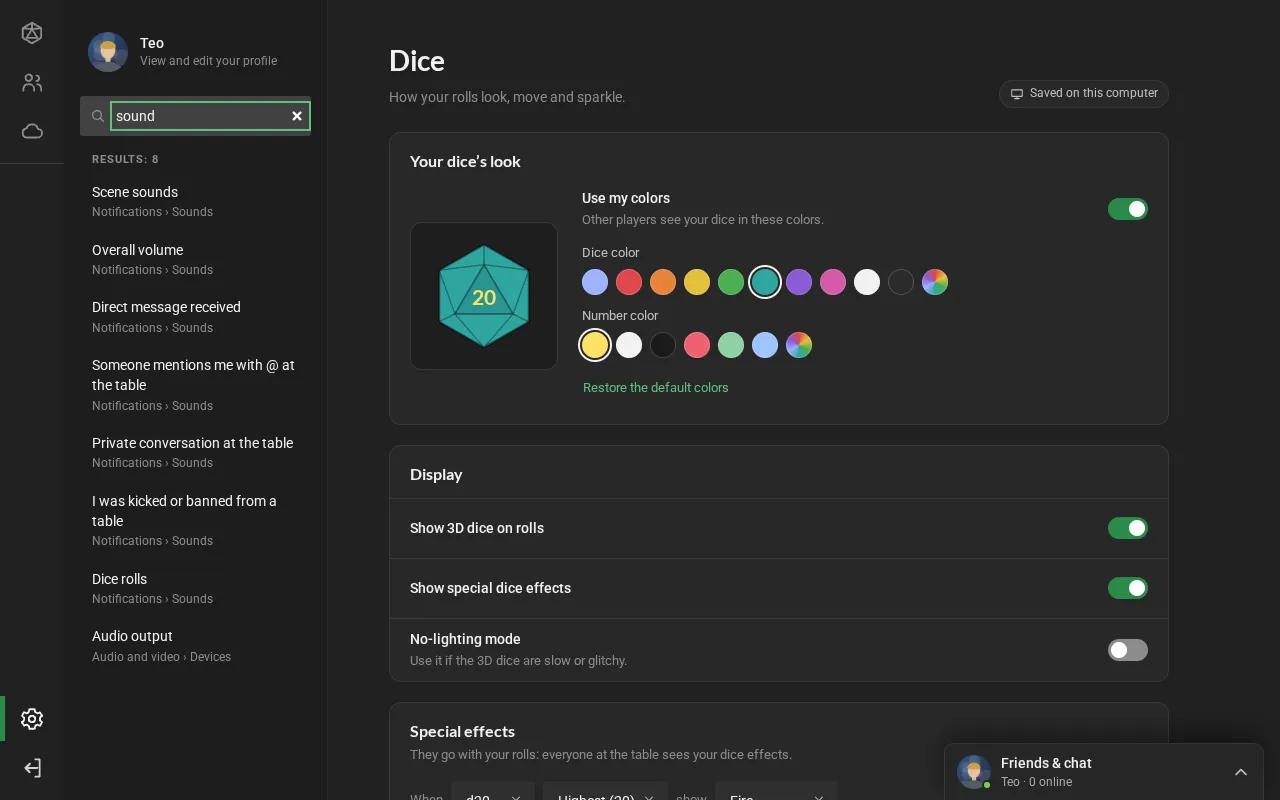This screenshot has height=800, width=1280.
Task: Click the d20 dice preview thumbnail
Action: tap(484, 296)
